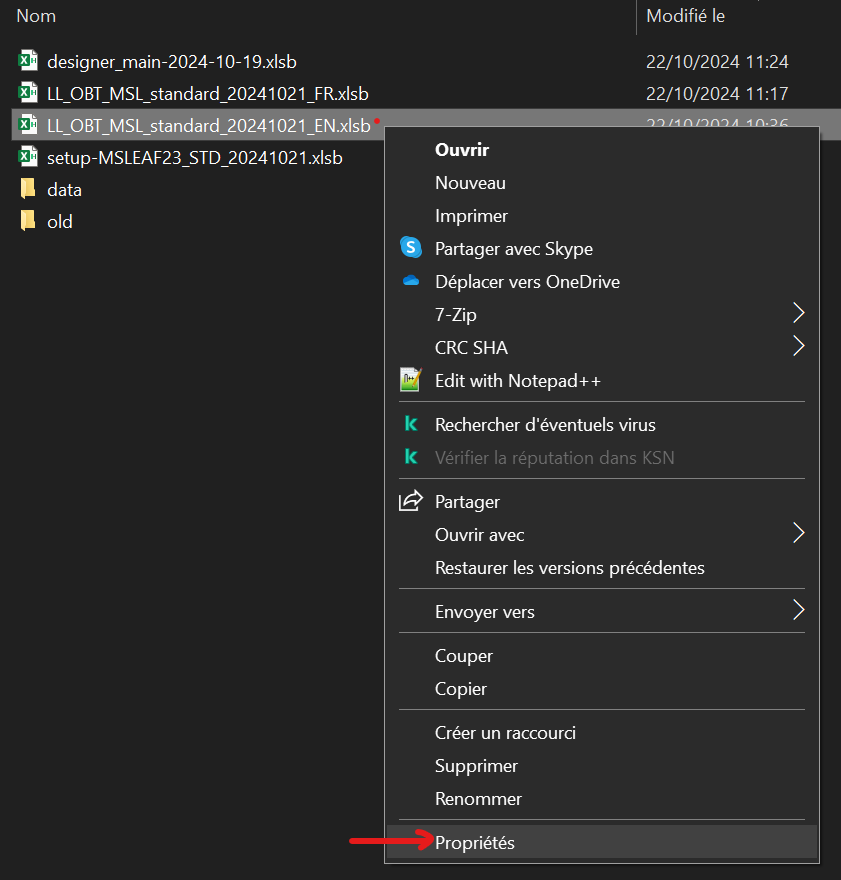
Task: Select file setup-MSLEAF23_STD_20241021.xlsb
Action: pyautogui.click(x=195, y=158)
